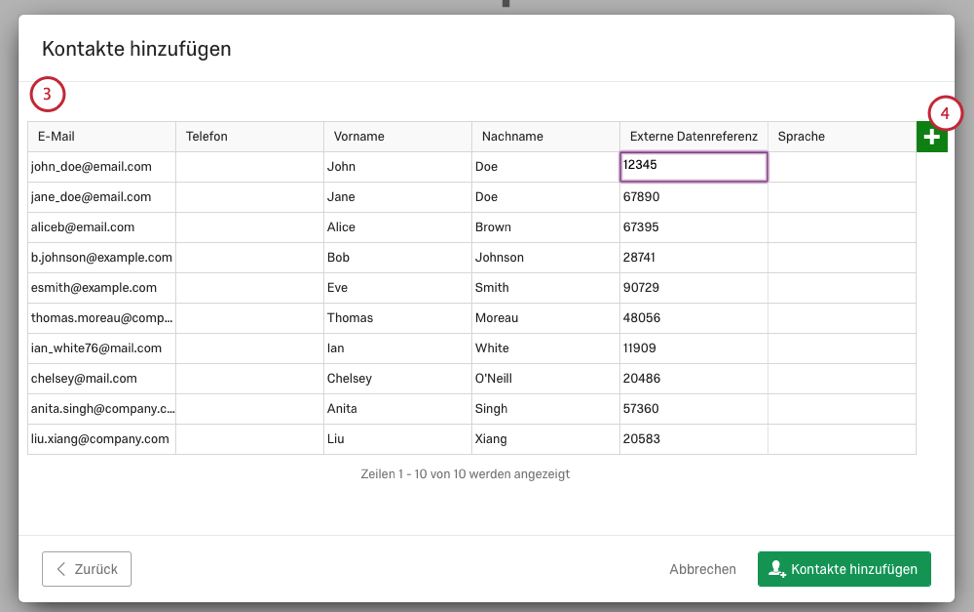This screenshot has width=974, height=612.
Task: Select the empty Telefon cell for Jane
Action: coord(250,197)
